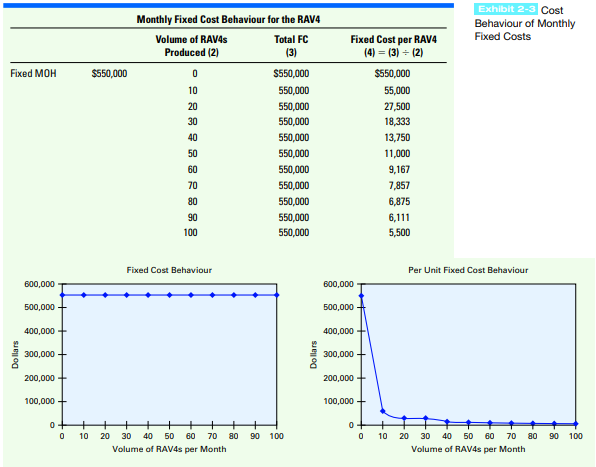Screen dimensions: 596x467
Task: Select the 'Monthly Fixed Cost Behaviour for the RAV4' title
Action: [x=228, y=19]
